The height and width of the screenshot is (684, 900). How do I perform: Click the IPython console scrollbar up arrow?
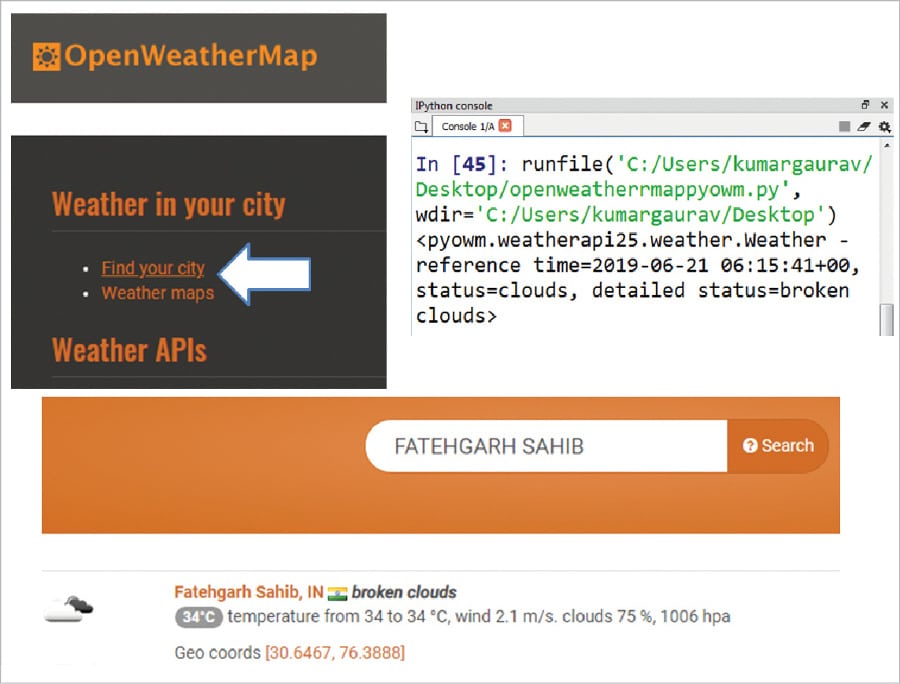pyautogui.click(x=887, y=146)
